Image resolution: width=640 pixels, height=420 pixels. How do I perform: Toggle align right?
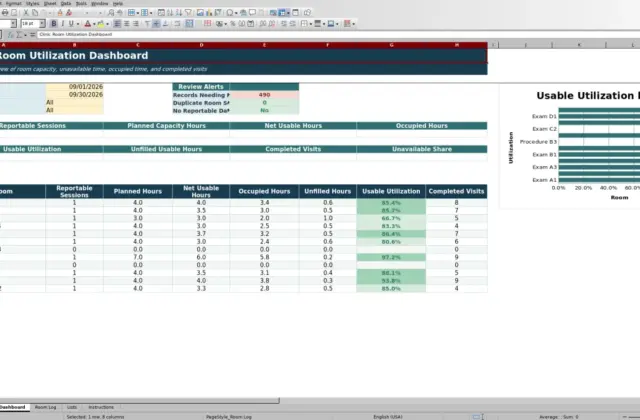(x=136, y=24)
